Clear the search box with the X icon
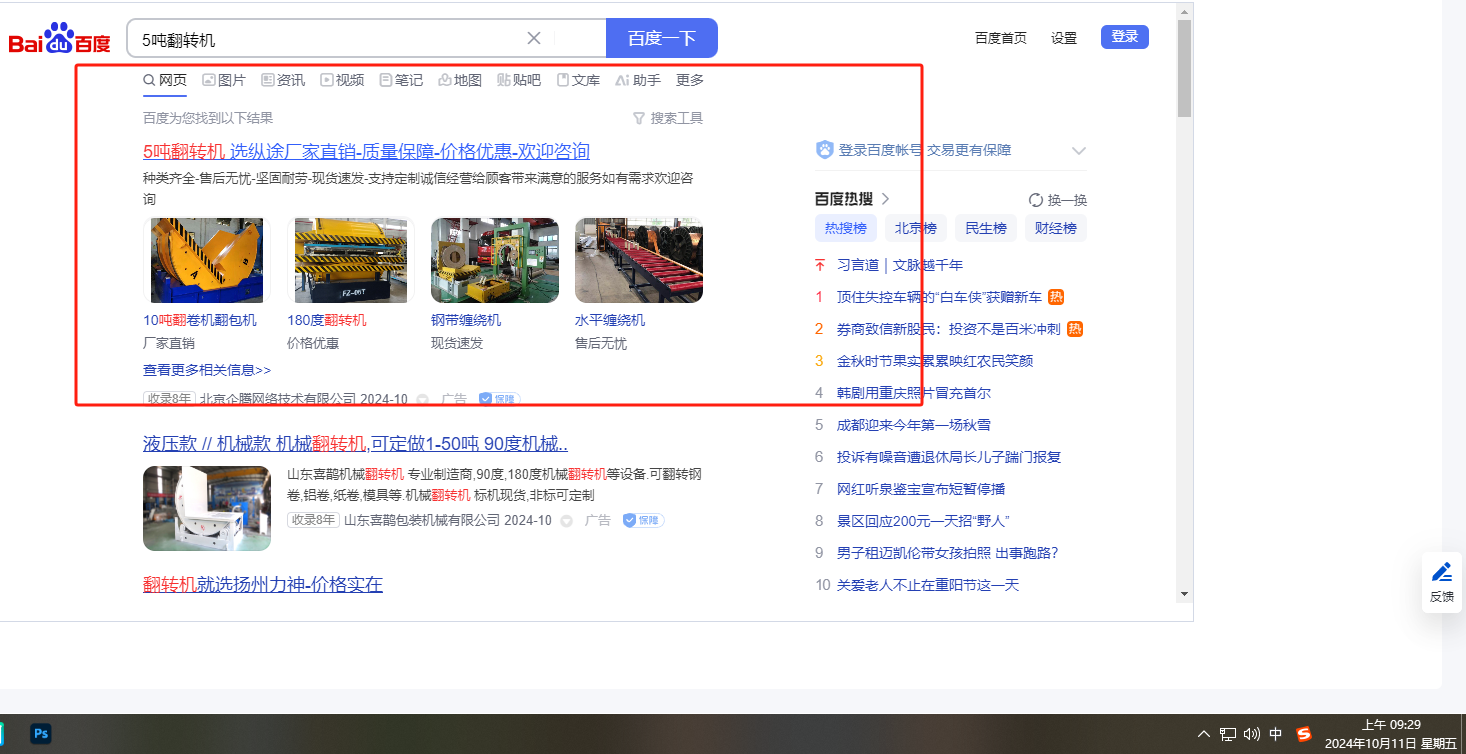Screen dimensions: 1466x754 click(534, 38)
